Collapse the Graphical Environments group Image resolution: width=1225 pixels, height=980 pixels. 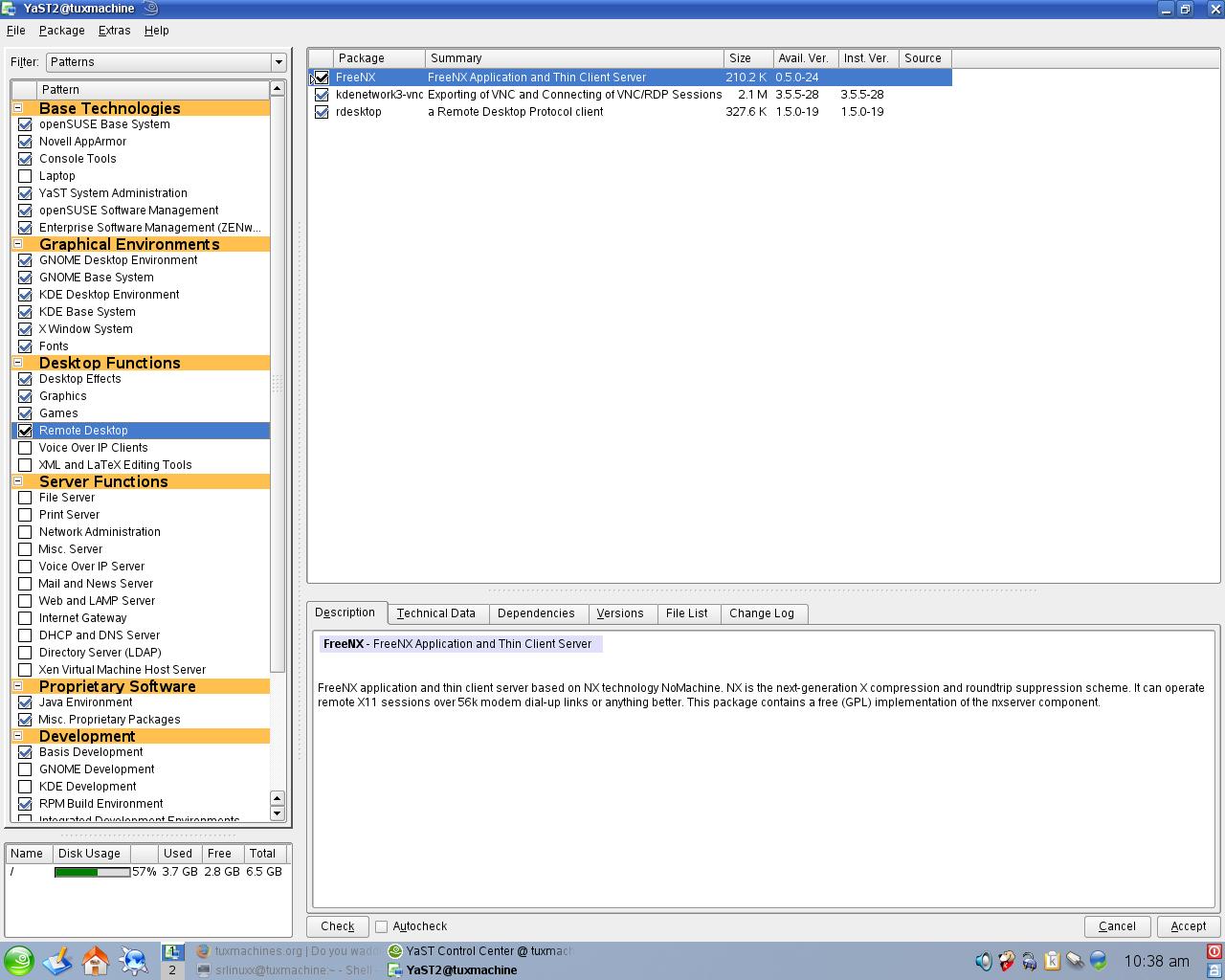(x=17, y=244)
